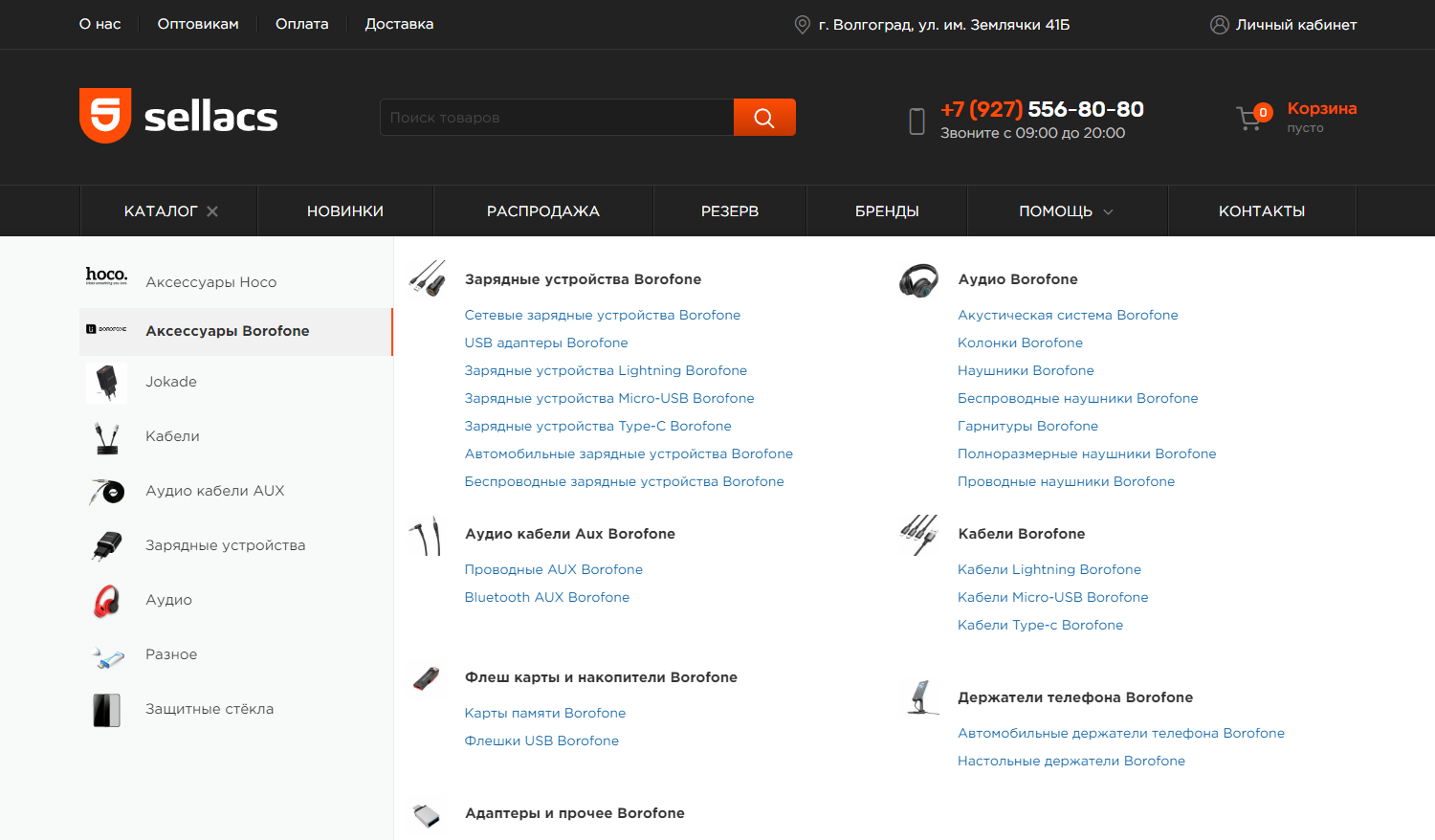Click the Разное category icon
The width and height of the screenshot is (1435, 840).
pyautogui.click(x=108, y=657)
